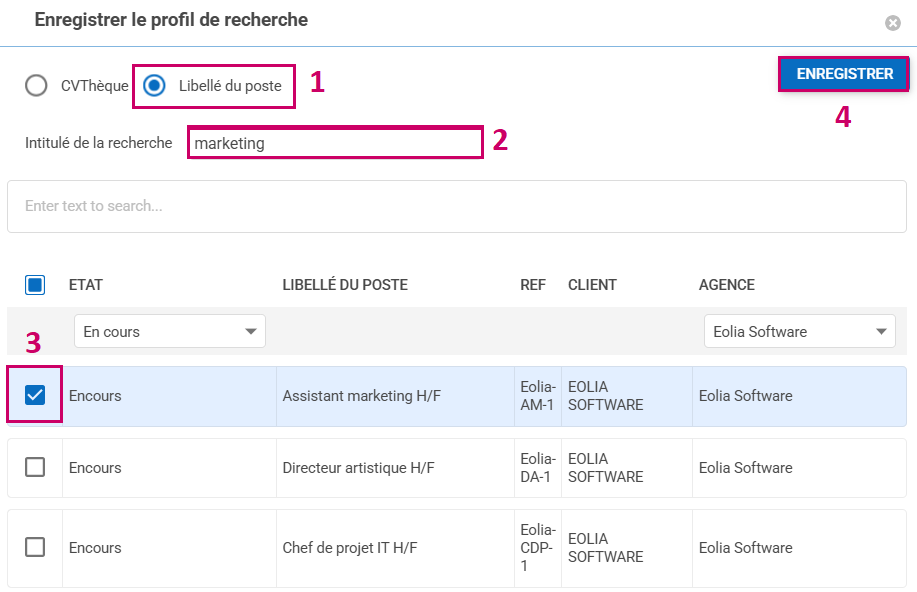Click the AGENCE column header
Viewport: 917px width, 592px height.
[726, 285]
